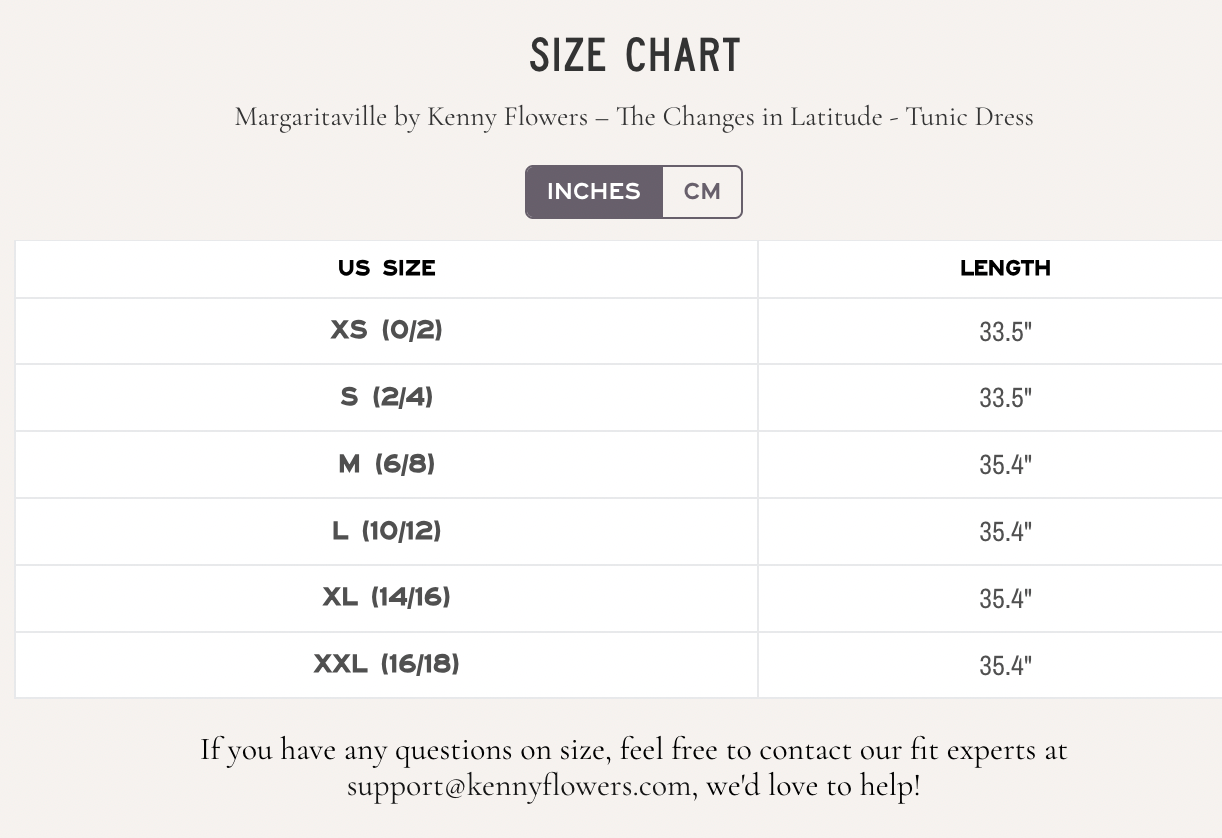Click the S length value 33.5"
This screenshot has width=1222, height=838.
point(1005,398)
